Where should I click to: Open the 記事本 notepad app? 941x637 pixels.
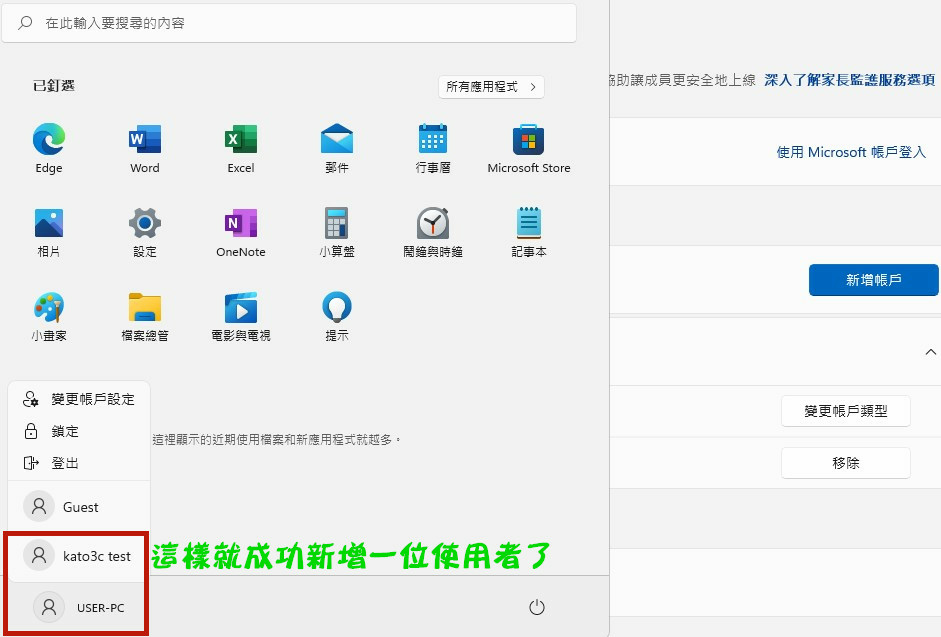point(529,232)
